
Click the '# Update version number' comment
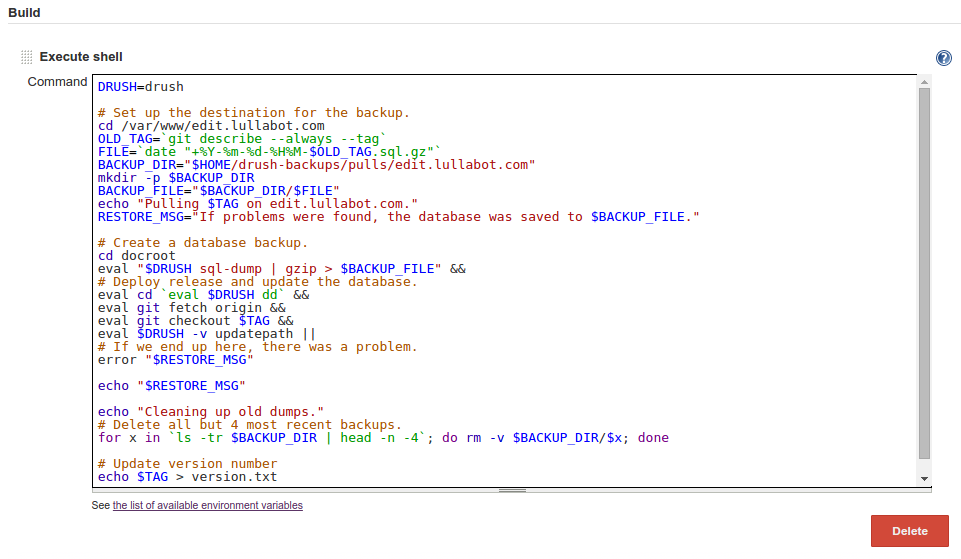tap(187, 463)
